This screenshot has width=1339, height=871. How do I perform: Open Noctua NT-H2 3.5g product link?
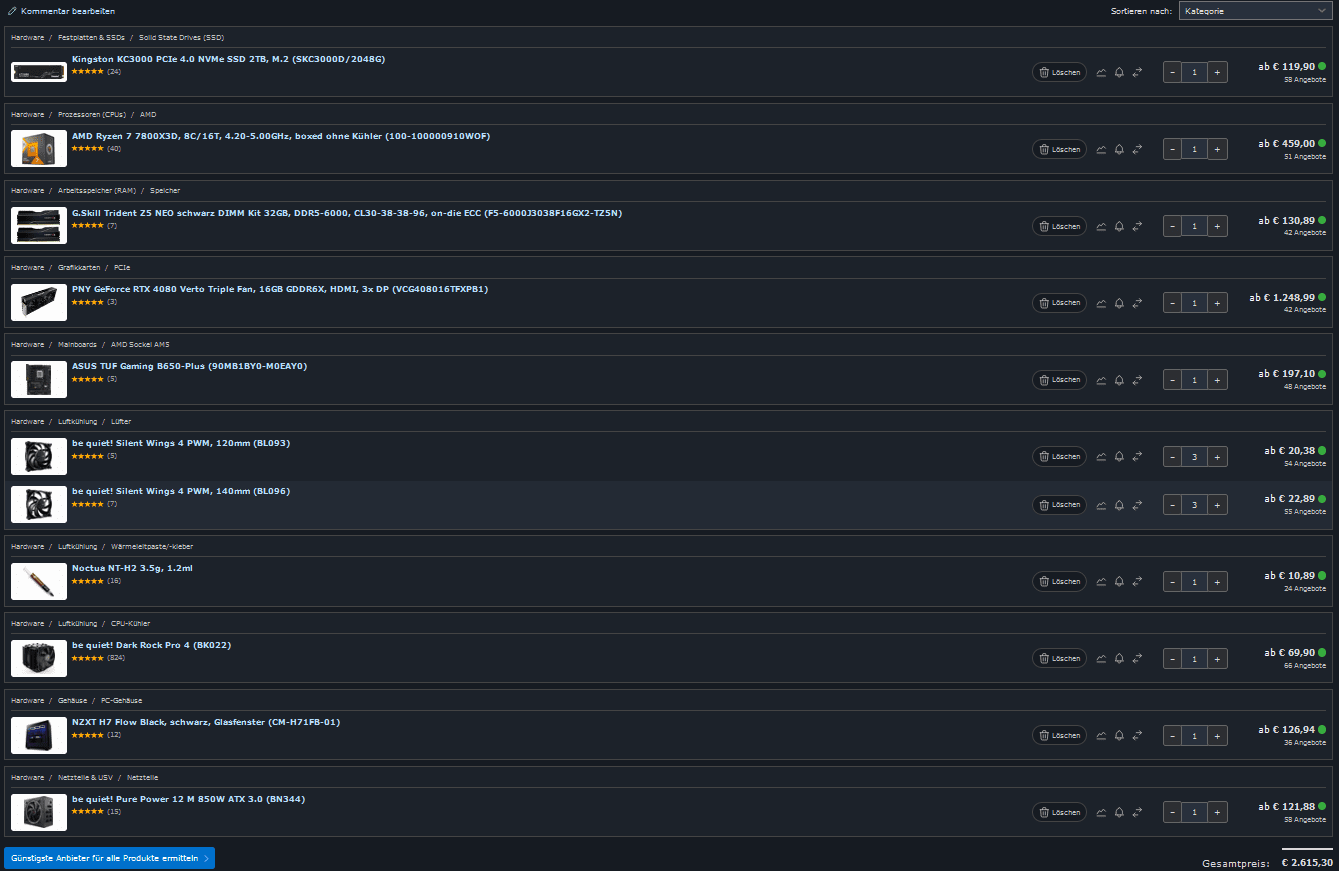pyautogui.click(x=132, y=568)
